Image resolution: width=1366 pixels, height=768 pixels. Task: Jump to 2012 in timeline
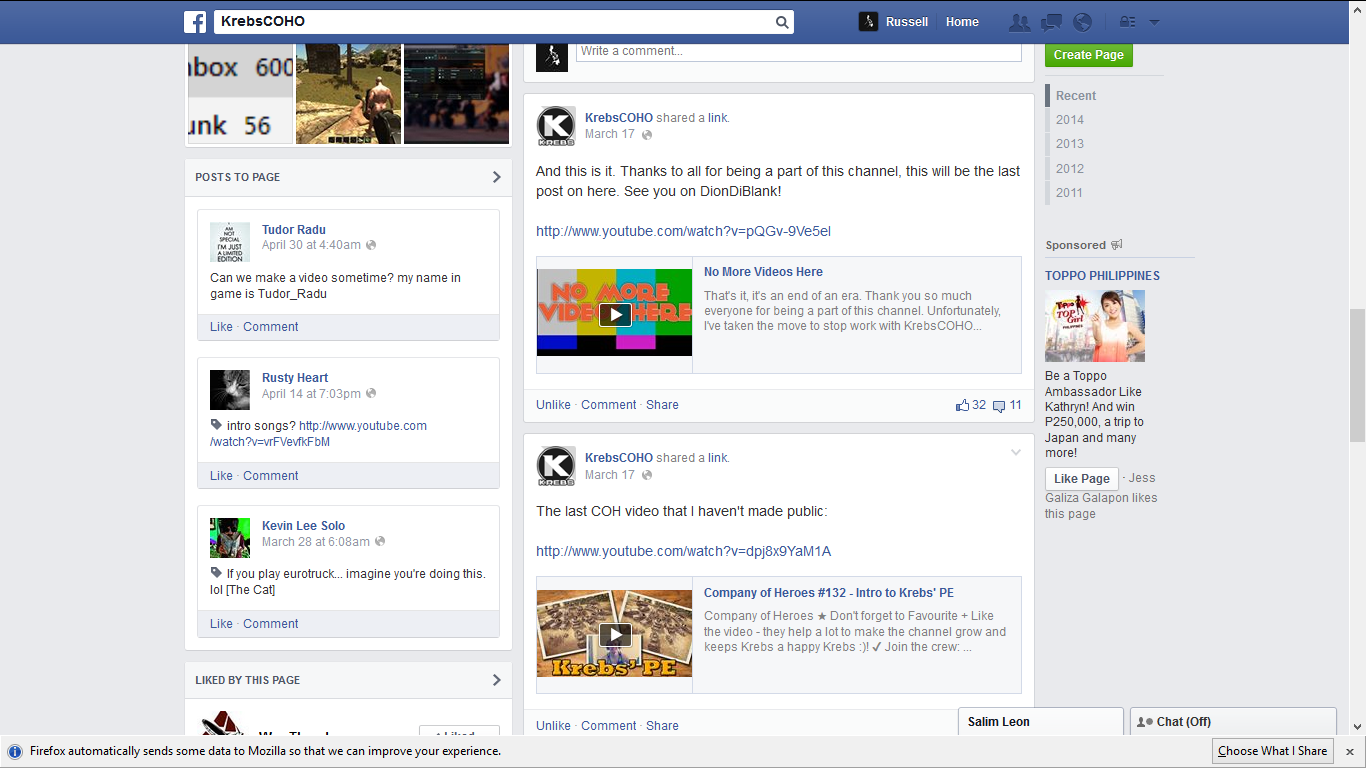[1070, 169]
